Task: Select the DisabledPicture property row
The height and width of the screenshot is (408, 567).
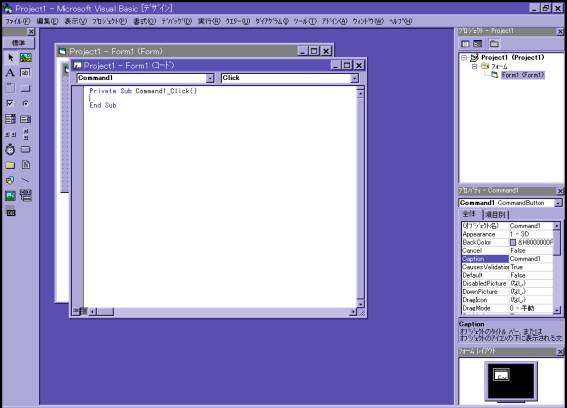Action: click(x=507, y=284)
